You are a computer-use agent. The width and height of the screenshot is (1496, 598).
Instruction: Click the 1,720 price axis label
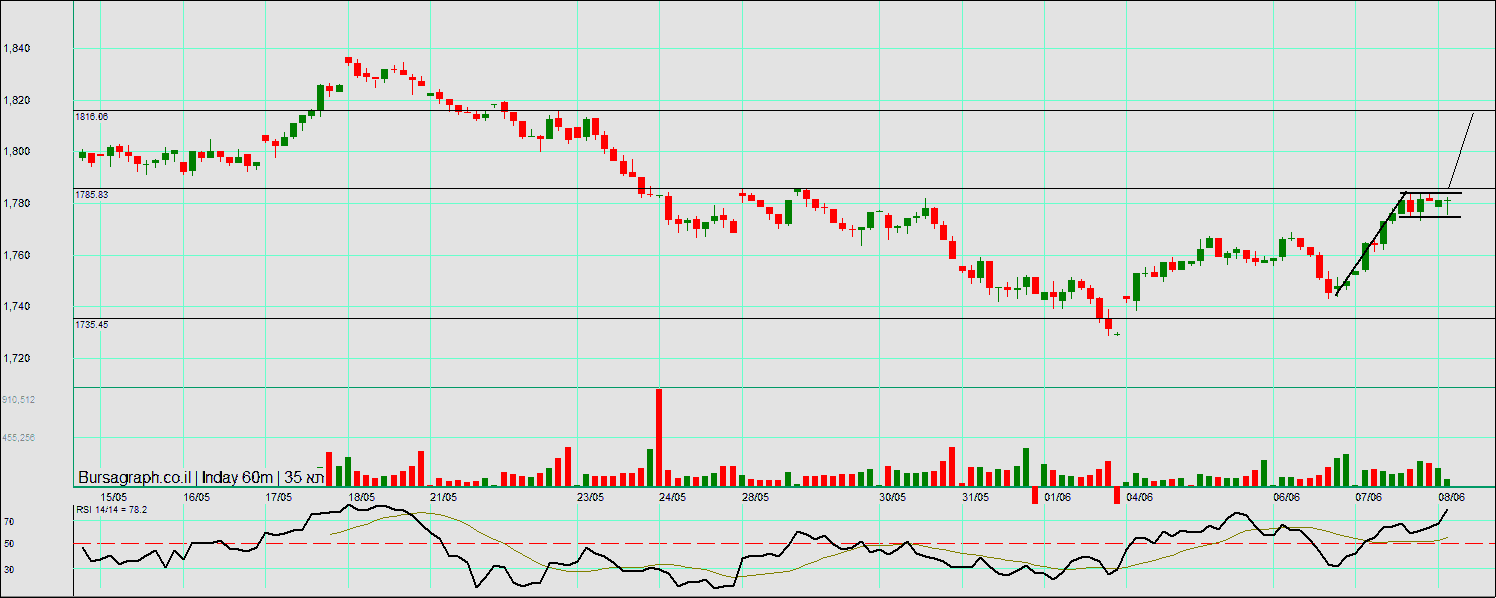coord(17,358)
